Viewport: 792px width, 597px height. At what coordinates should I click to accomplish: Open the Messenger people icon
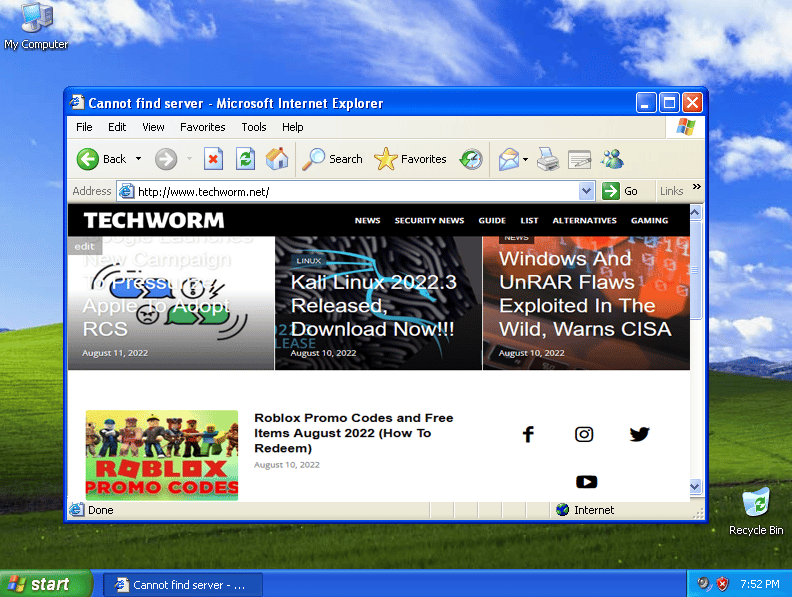coord(612,159)
